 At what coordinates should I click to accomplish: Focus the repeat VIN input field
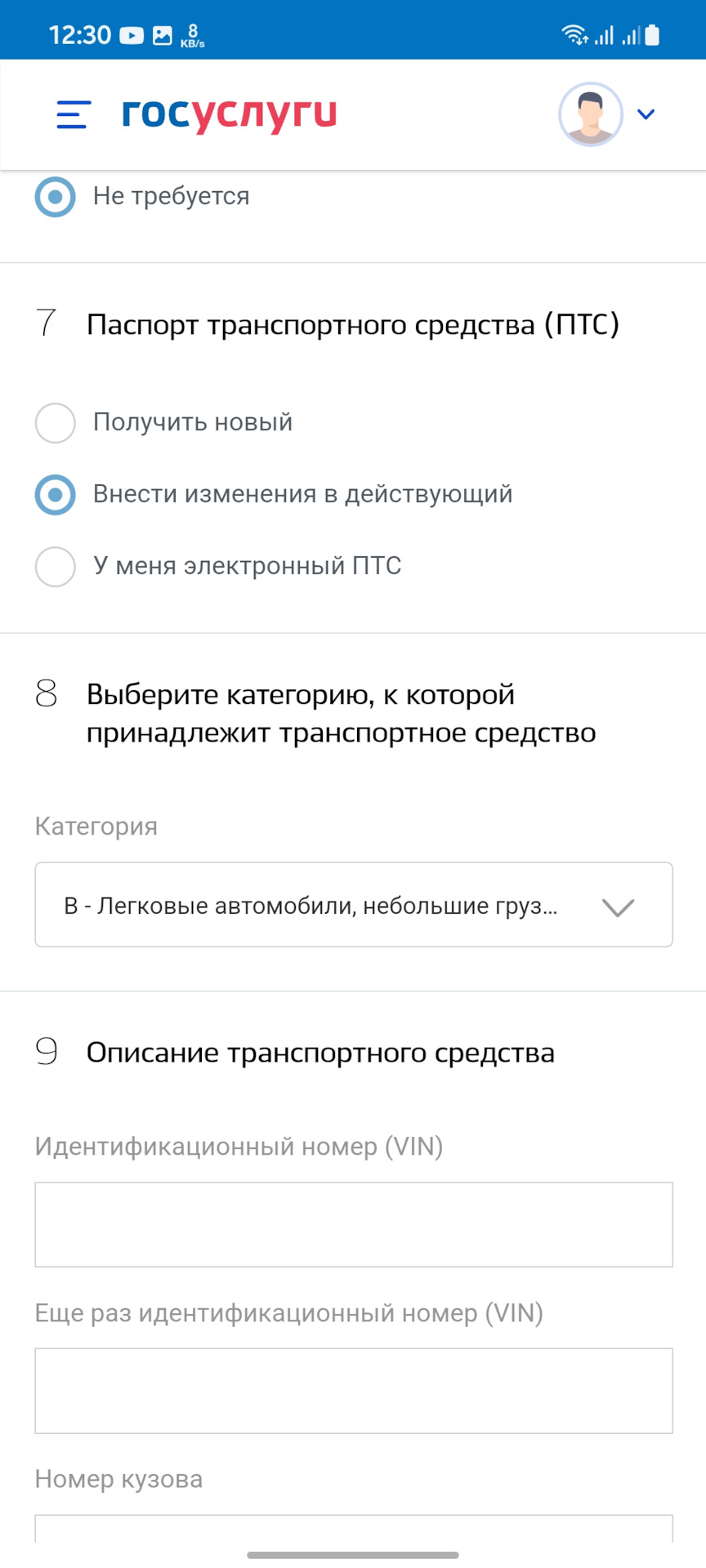coord(353,1391)
